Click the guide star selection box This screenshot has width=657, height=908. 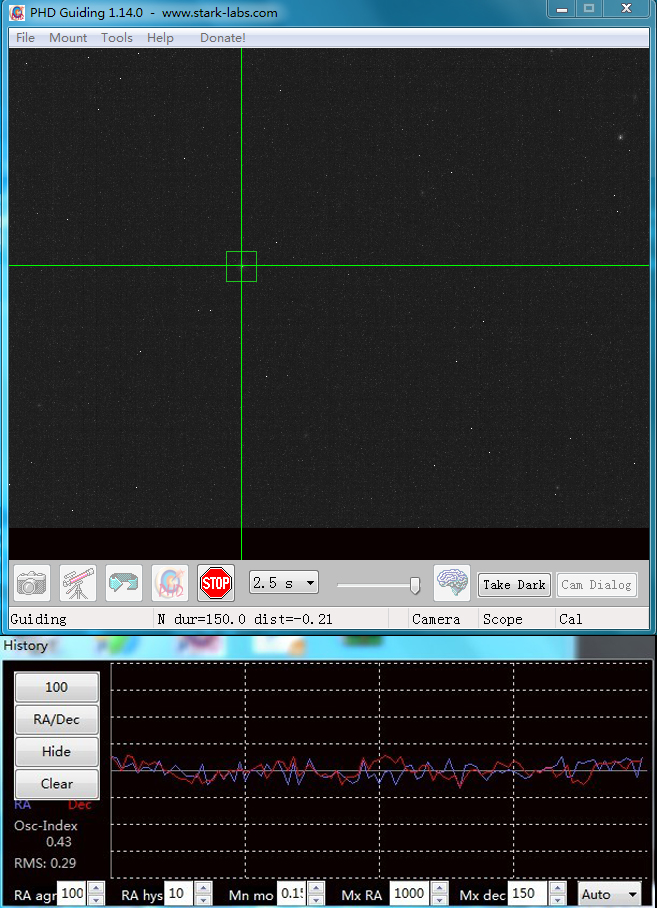pos(241,266)
